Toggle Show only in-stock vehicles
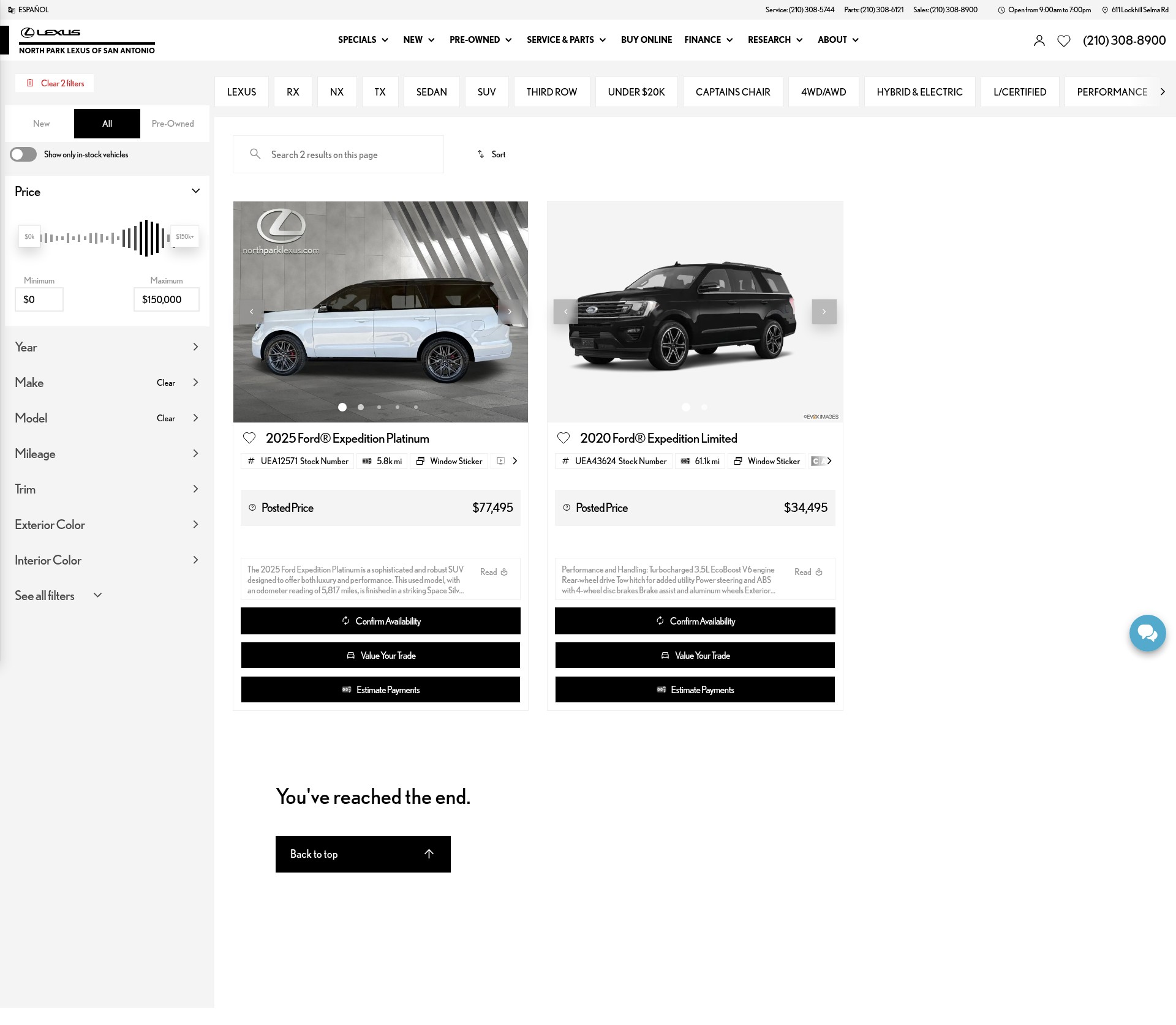Image resolution: width=1176 pixels, height=1025 pixels. click(23, 154)
